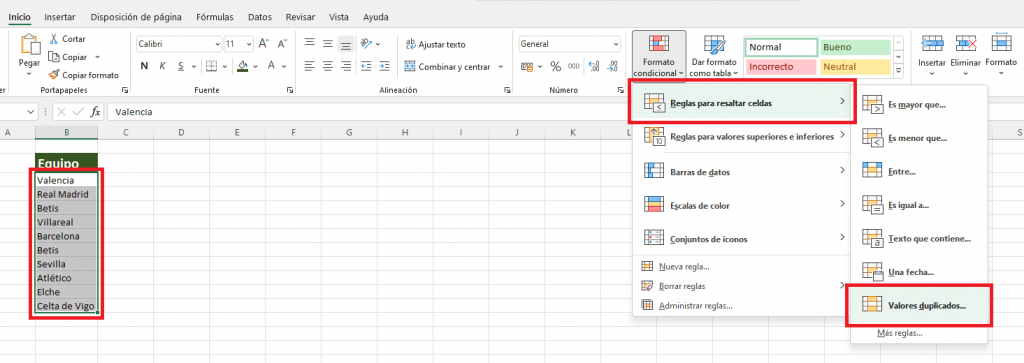Click the Copiar formato paintbrush icon
The image size is (1024, 363).
click(54, 75)
